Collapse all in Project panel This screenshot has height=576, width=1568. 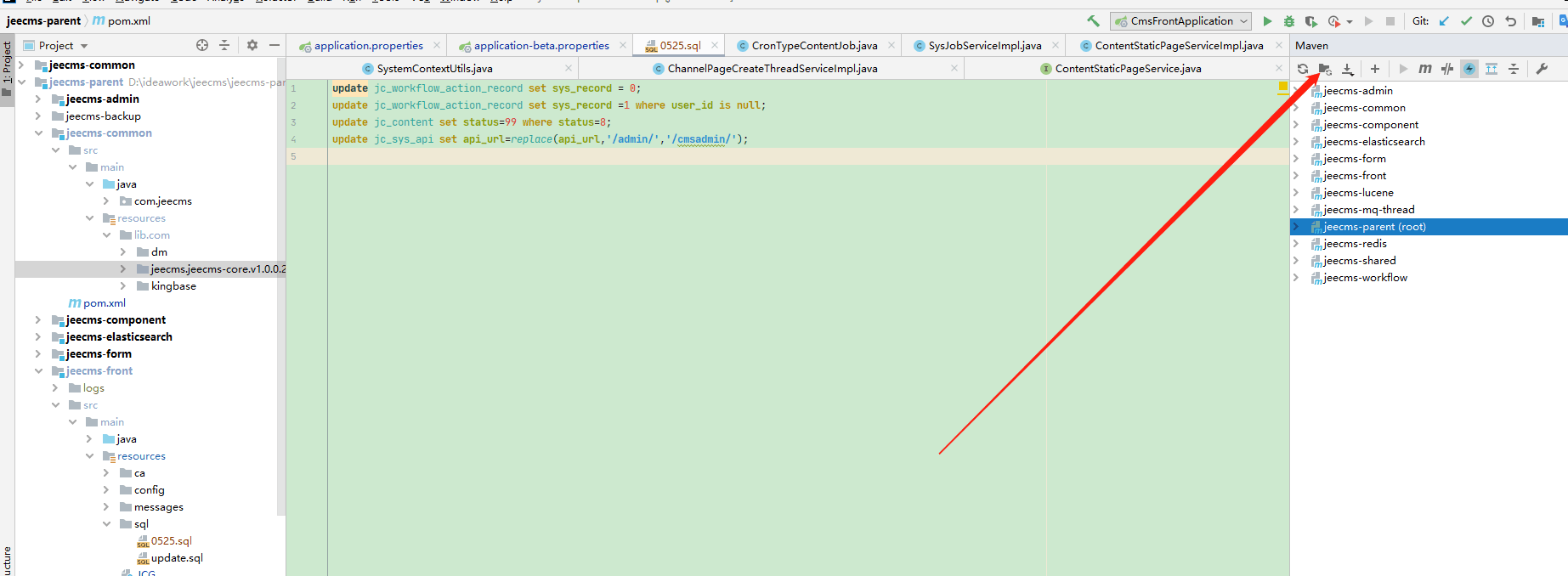[x=224, y=45]
